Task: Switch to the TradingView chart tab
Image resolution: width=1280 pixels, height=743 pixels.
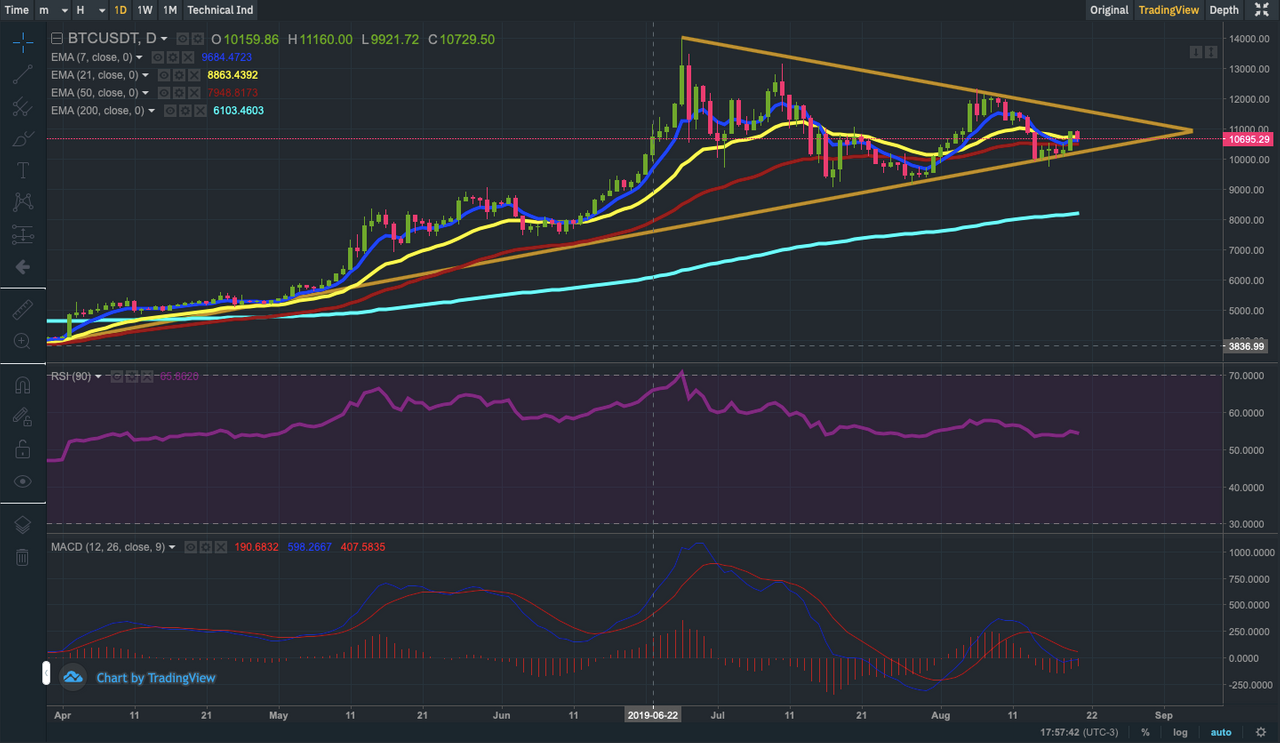Action: point(1168,10)
